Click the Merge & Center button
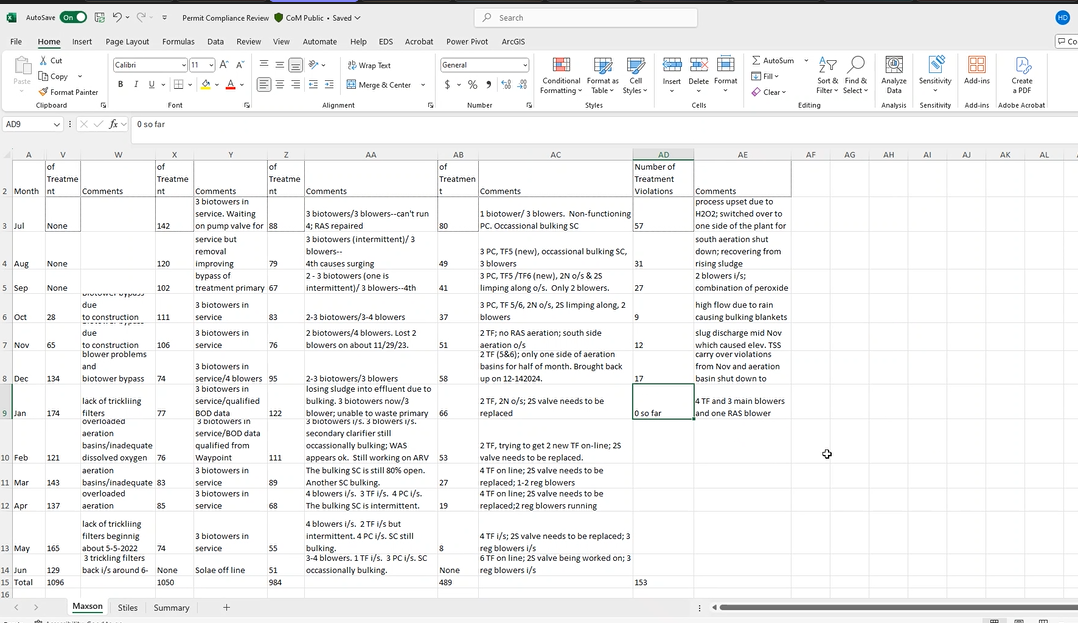Viewport: 1078px width, 623px height. click(x=379, y=85)
